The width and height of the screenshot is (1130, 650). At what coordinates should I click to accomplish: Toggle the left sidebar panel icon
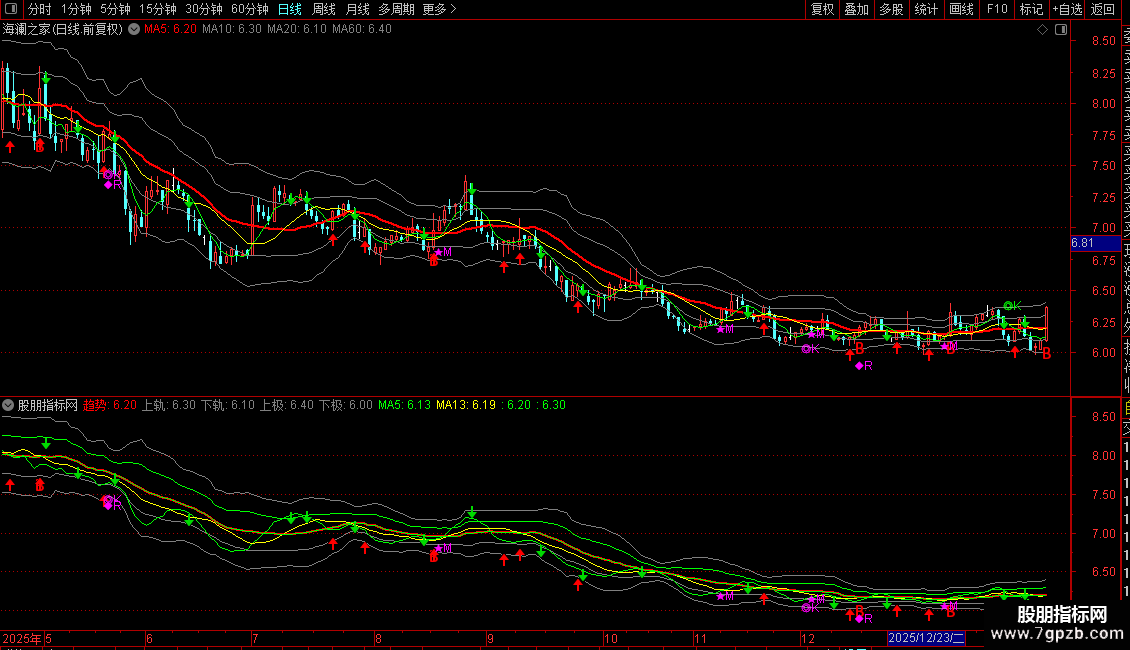click(x=12, y=9)
